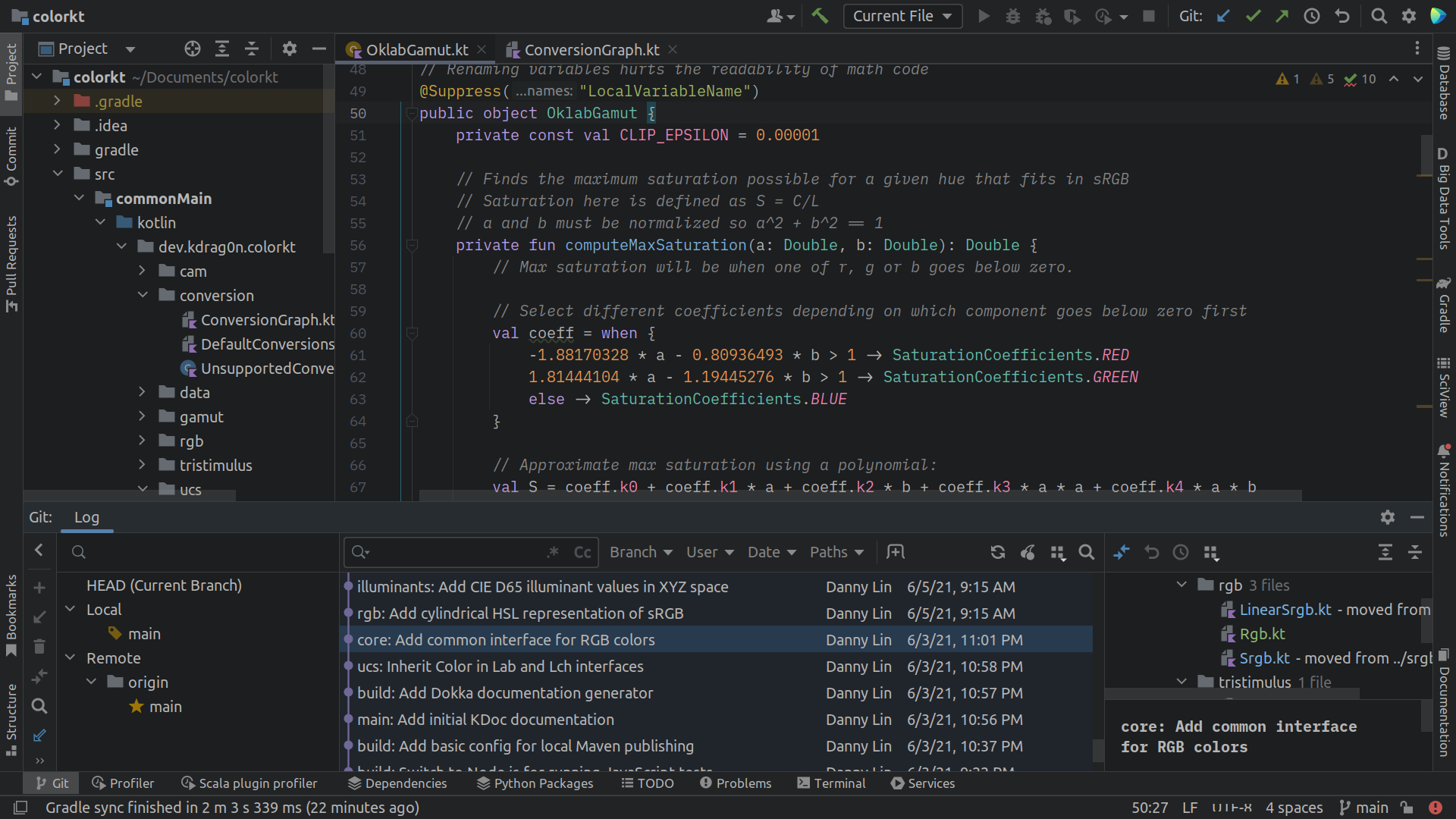Open Show History clock icon in toolbar

pos(1312,16)
